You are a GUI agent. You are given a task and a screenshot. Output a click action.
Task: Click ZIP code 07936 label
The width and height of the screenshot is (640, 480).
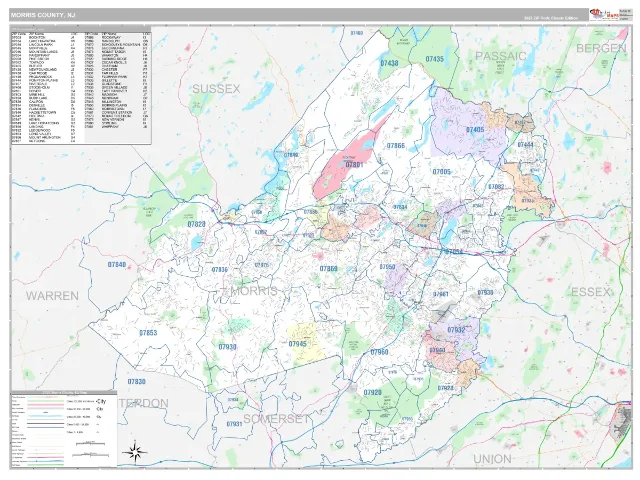pyautogui.click(x=485, y=293)
